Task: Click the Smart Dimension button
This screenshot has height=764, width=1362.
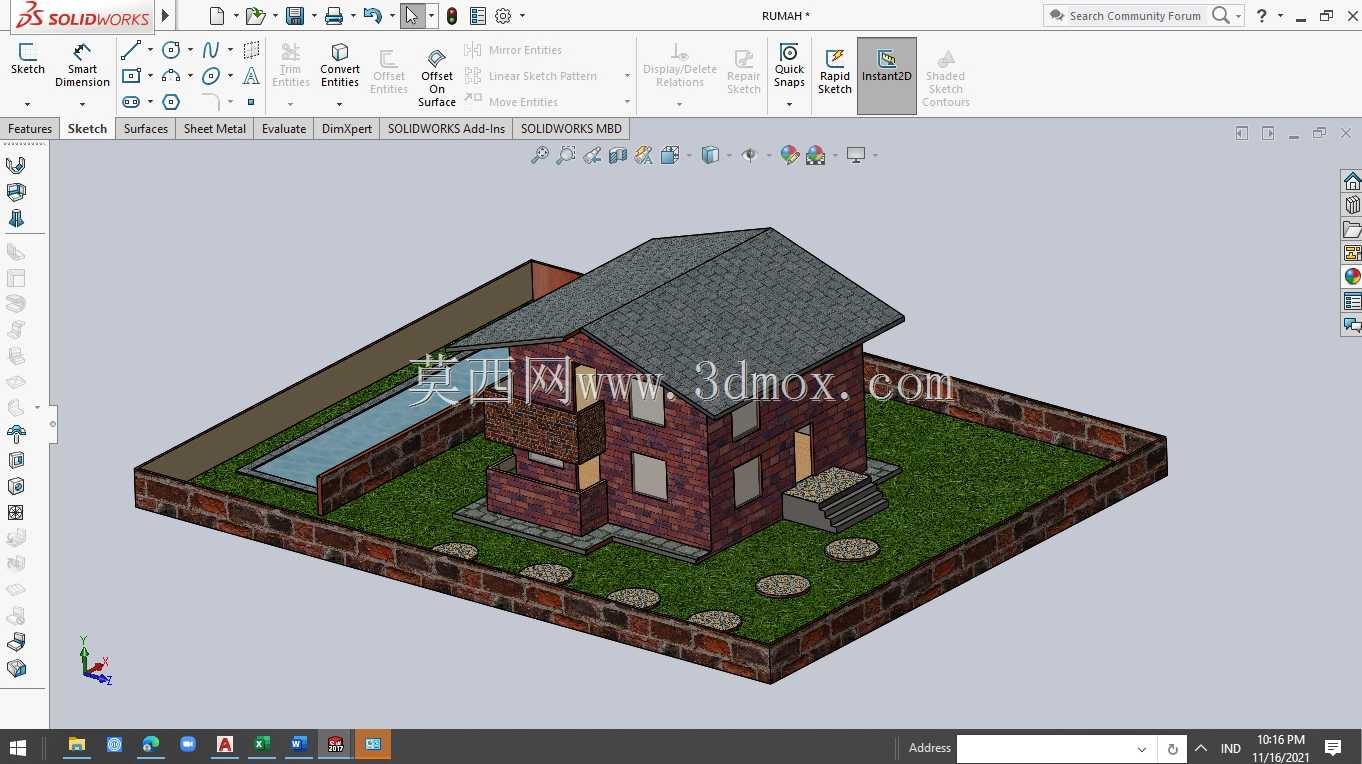Action: (82, 66)
